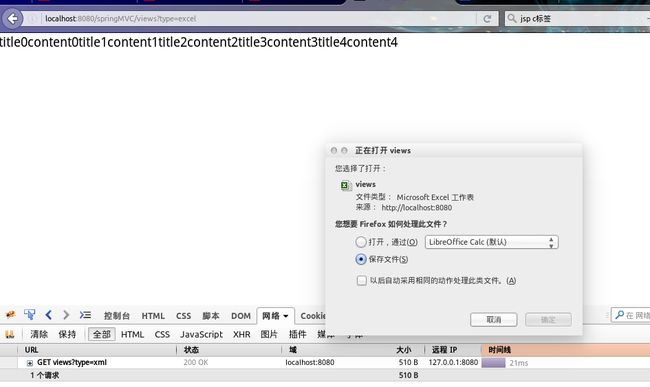Open the Firebug bug icon menu
The image size is (650, 387).
pos(10,315)
